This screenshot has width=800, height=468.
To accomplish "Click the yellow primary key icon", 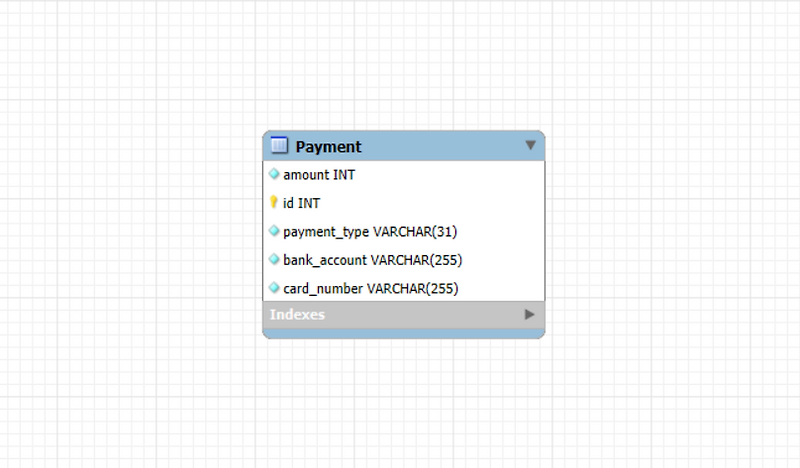I will (x=273, y=202).
